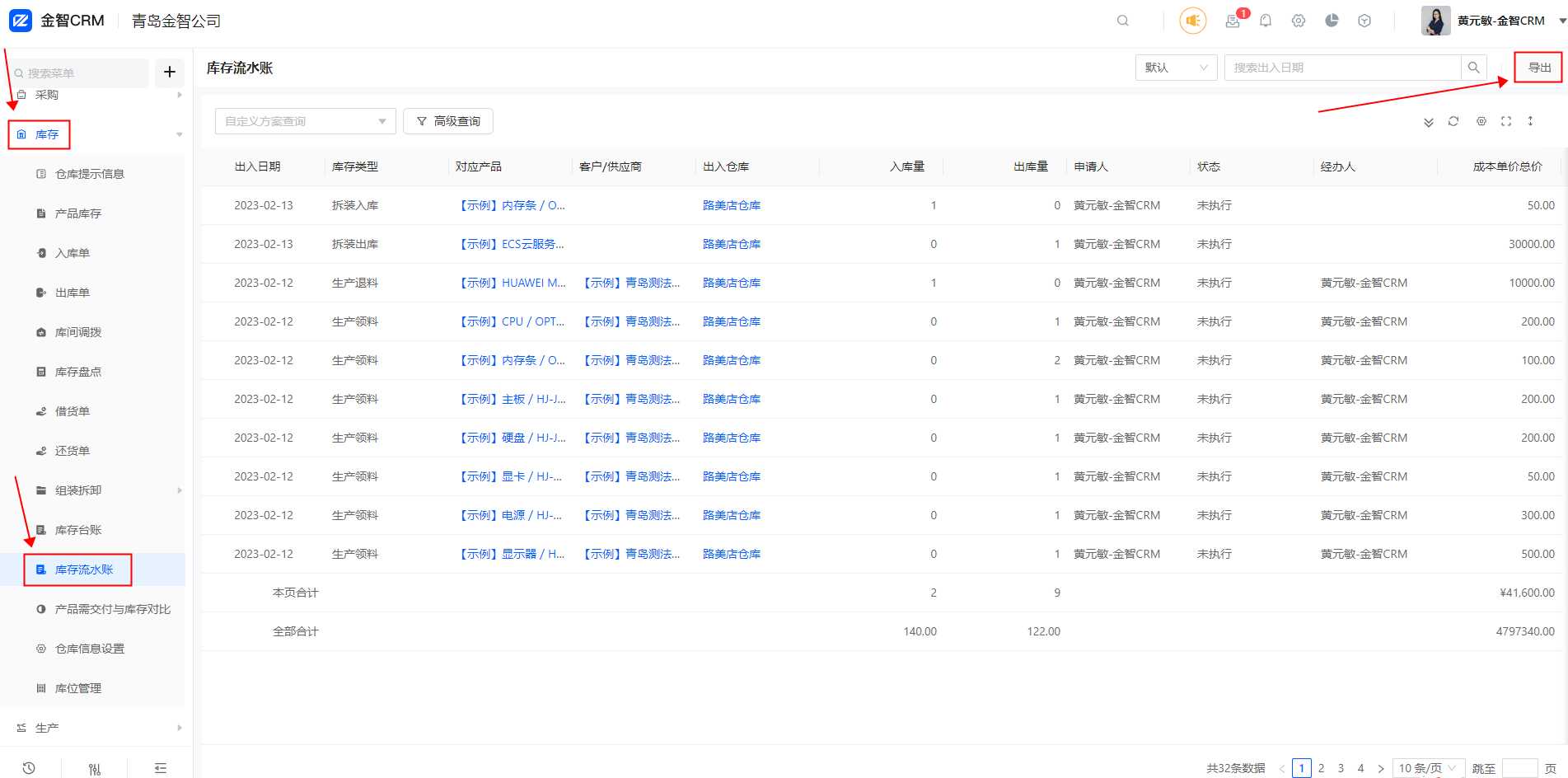
Task: Click the next page arrow
Action: 1381,768
